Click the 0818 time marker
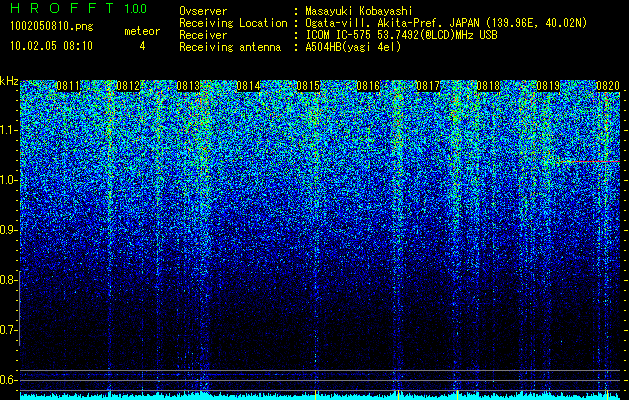 click(488, 86)
